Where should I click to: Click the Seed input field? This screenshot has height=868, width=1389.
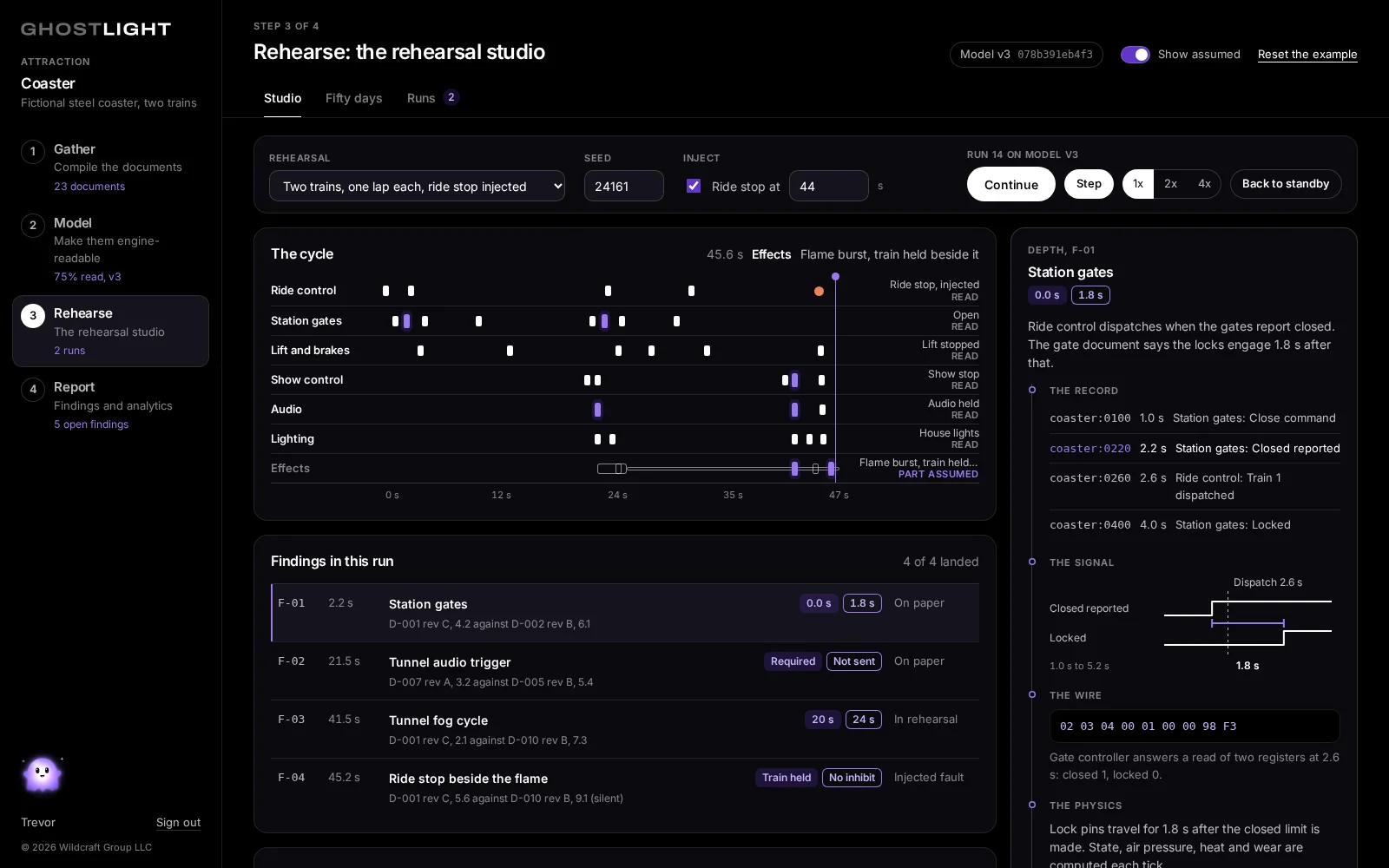(x=624, y=186)
